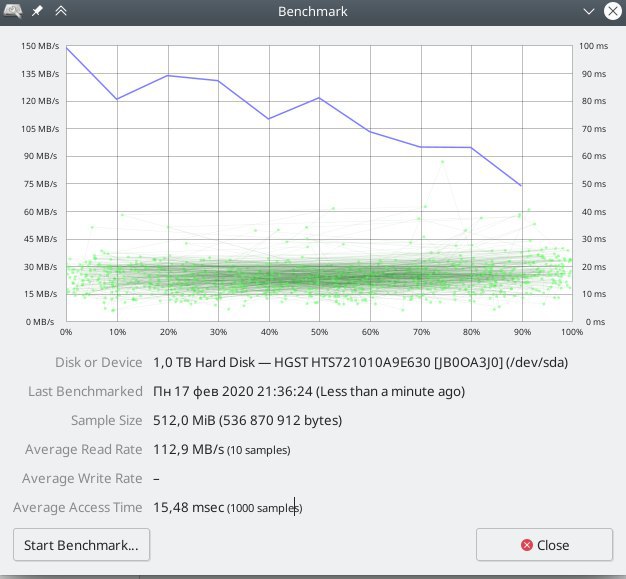Pin the Benchmark window on all desktops
The image size is (626, 579).
point(37,11)
